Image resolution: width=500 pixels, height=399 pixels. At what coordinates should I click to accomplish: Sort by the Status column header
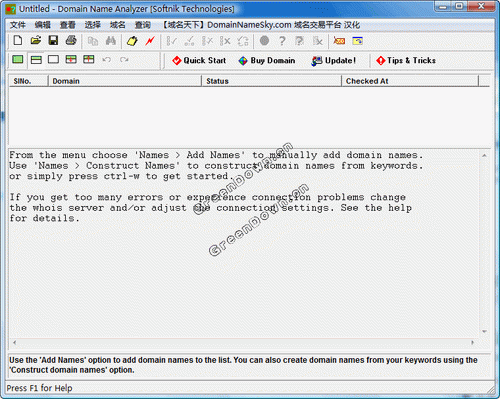(272, 81)
